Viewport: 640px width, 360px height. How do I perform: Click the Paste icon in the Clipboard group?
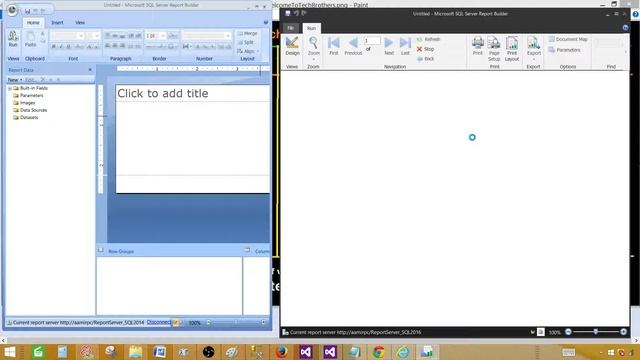point(30,39)
